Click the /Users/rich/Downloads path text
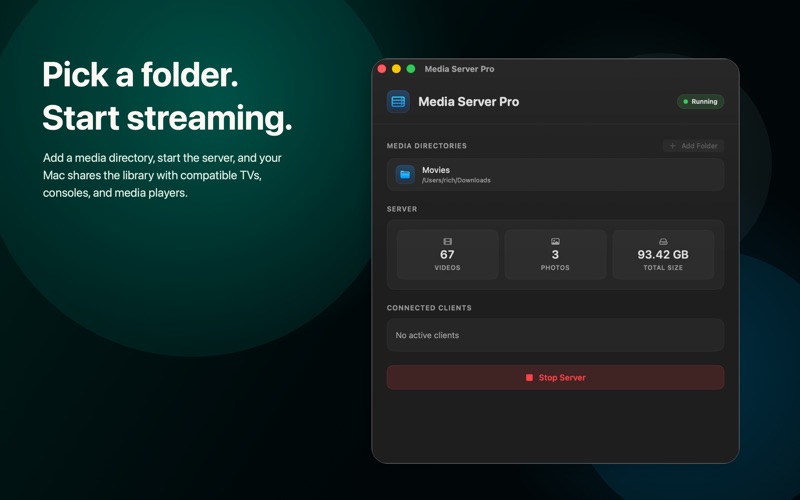 (456, 180)
